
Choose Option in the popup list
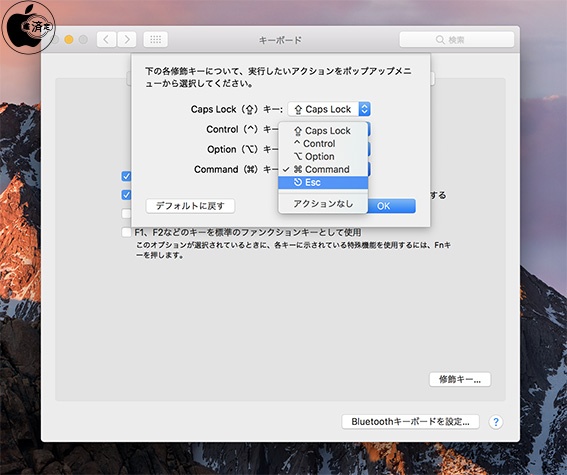tap(323, 157)
